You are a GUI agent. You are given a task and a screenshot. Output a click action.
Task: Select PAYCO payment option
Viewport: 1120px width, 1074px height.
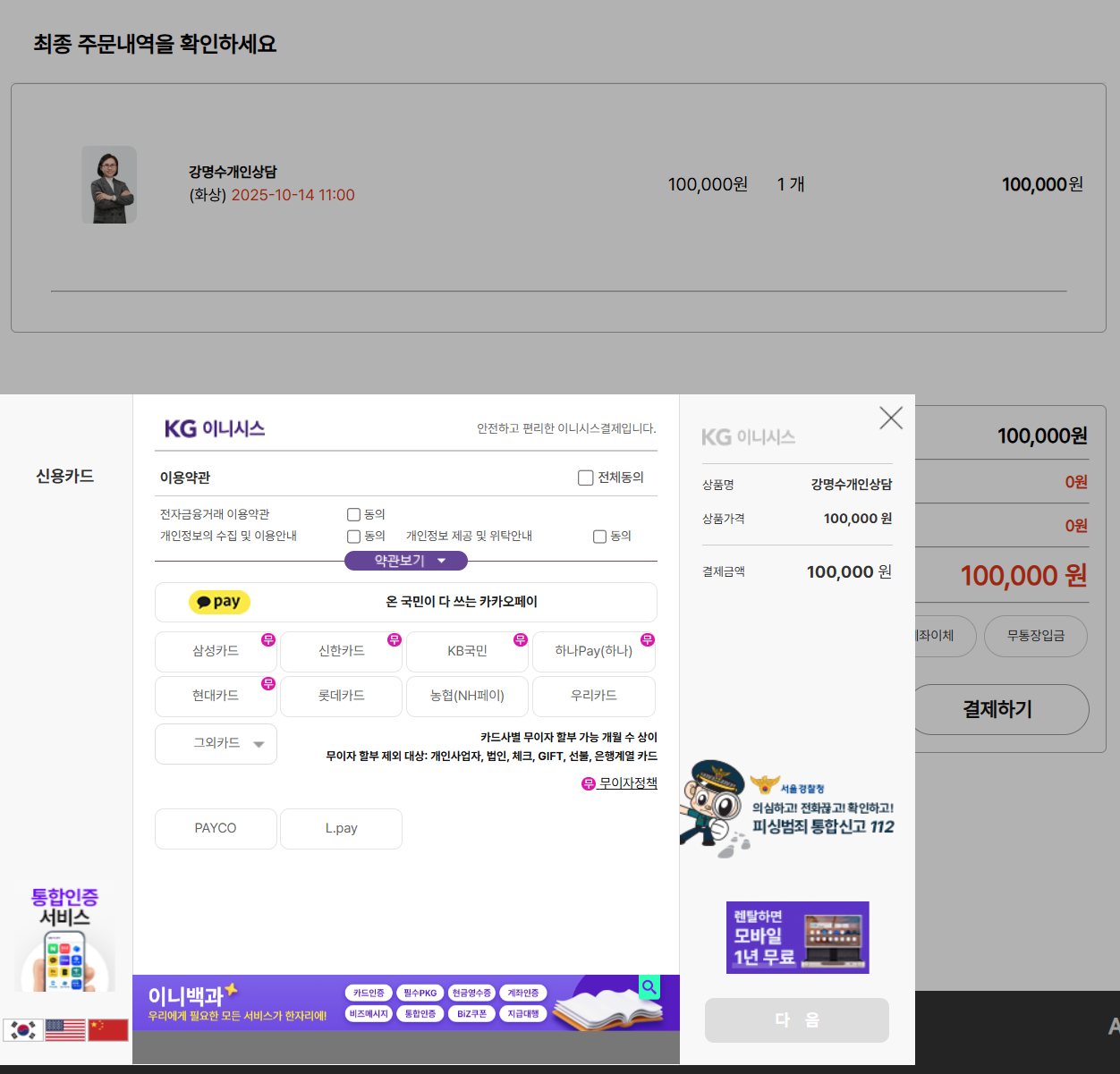pyautogui.click(x=216, y=828)
